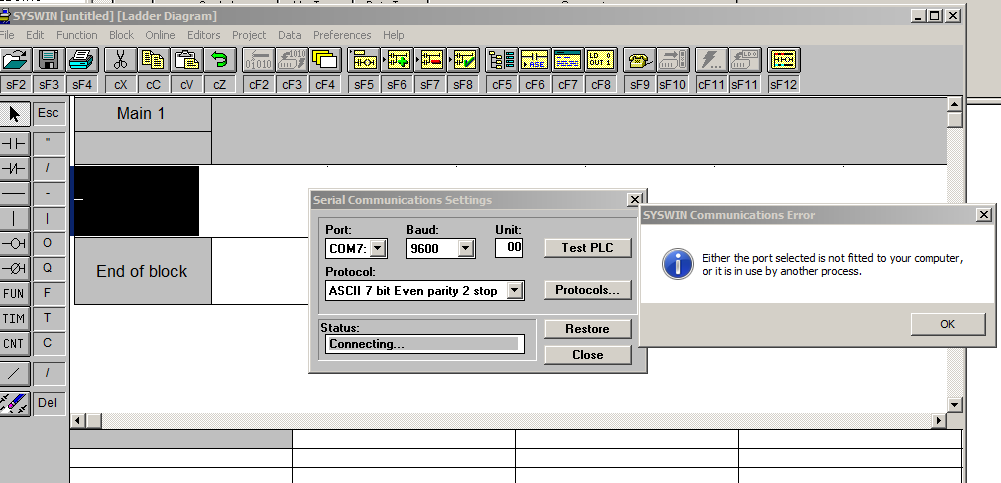
Task: Open the ASE address editor icon above cF6
Action: pyautogui.click(x=535, y=60)
